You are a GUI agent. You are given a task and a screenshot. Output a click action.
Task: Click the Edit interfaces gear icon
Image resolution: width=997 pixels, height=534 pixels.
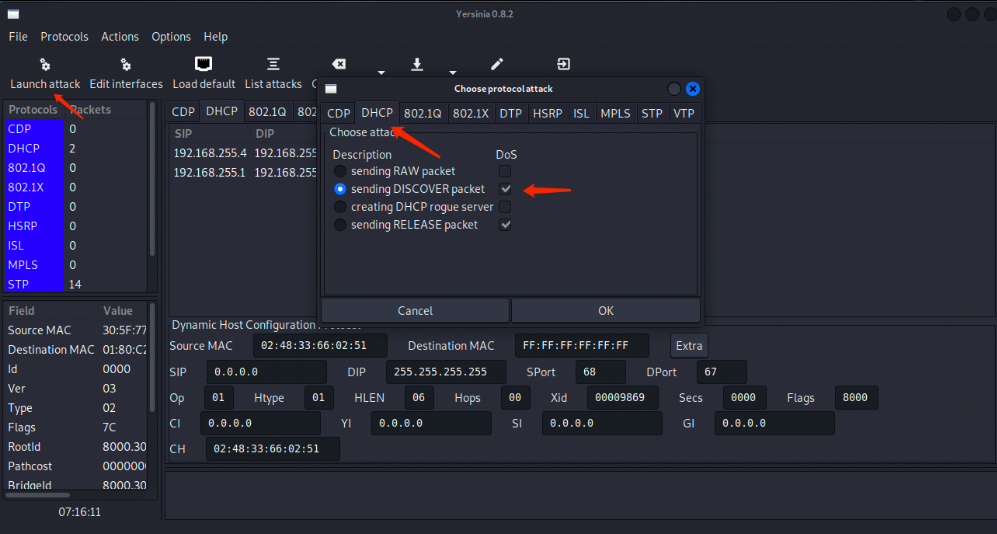[x=125, y=64]
